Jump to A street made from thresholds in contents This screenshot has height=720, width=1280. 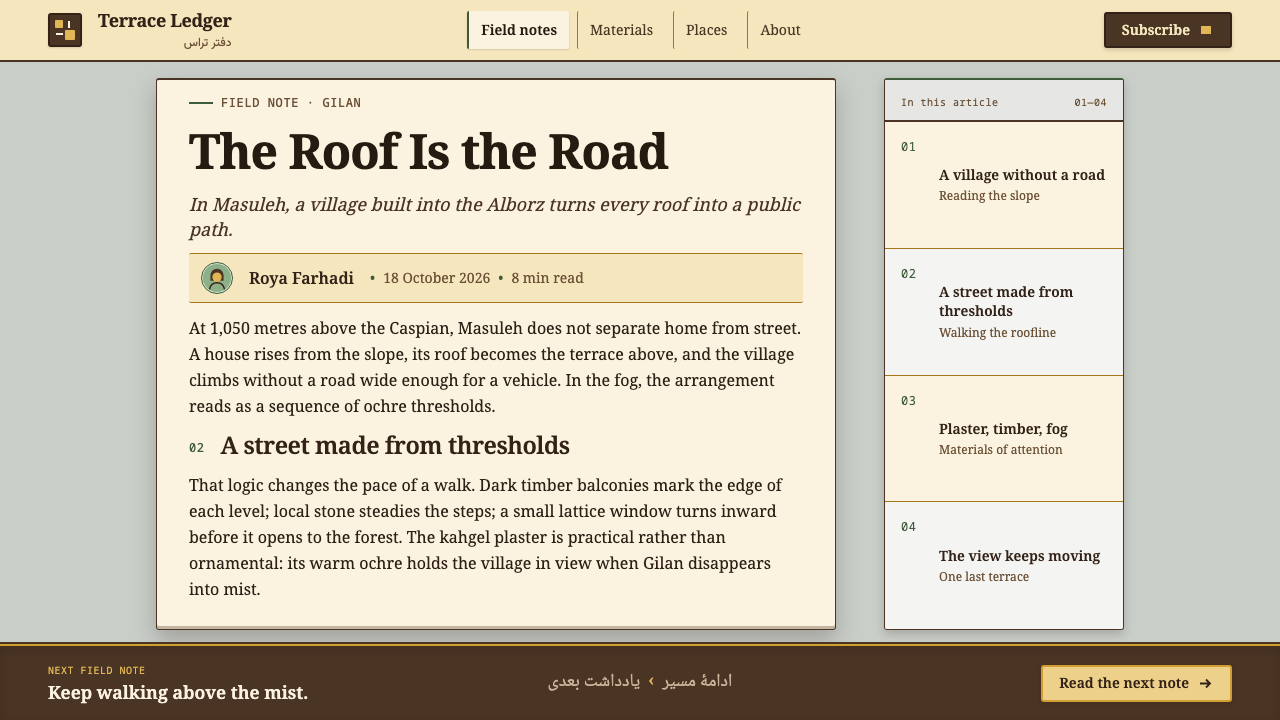[x=1004, y=312]
